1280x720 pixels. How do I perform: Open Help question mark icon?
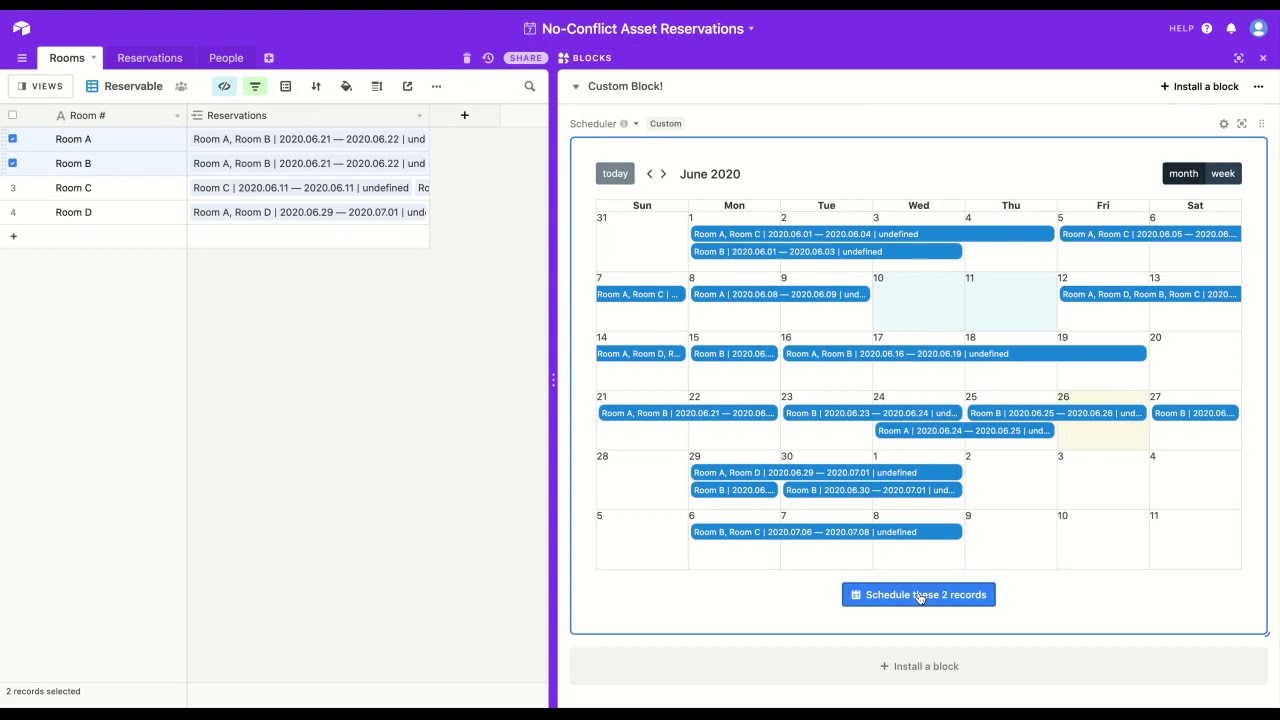[1207, 28]
